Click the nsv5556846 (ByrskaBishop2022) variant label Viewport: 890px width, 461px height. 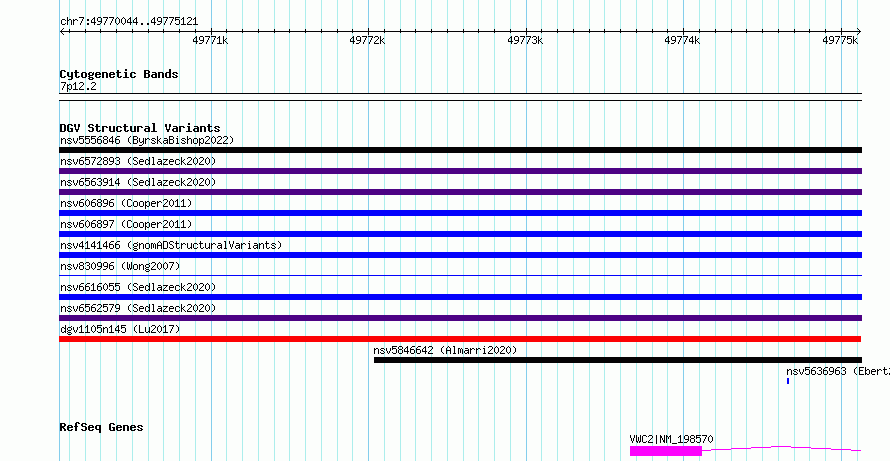(x=147, y=140)
